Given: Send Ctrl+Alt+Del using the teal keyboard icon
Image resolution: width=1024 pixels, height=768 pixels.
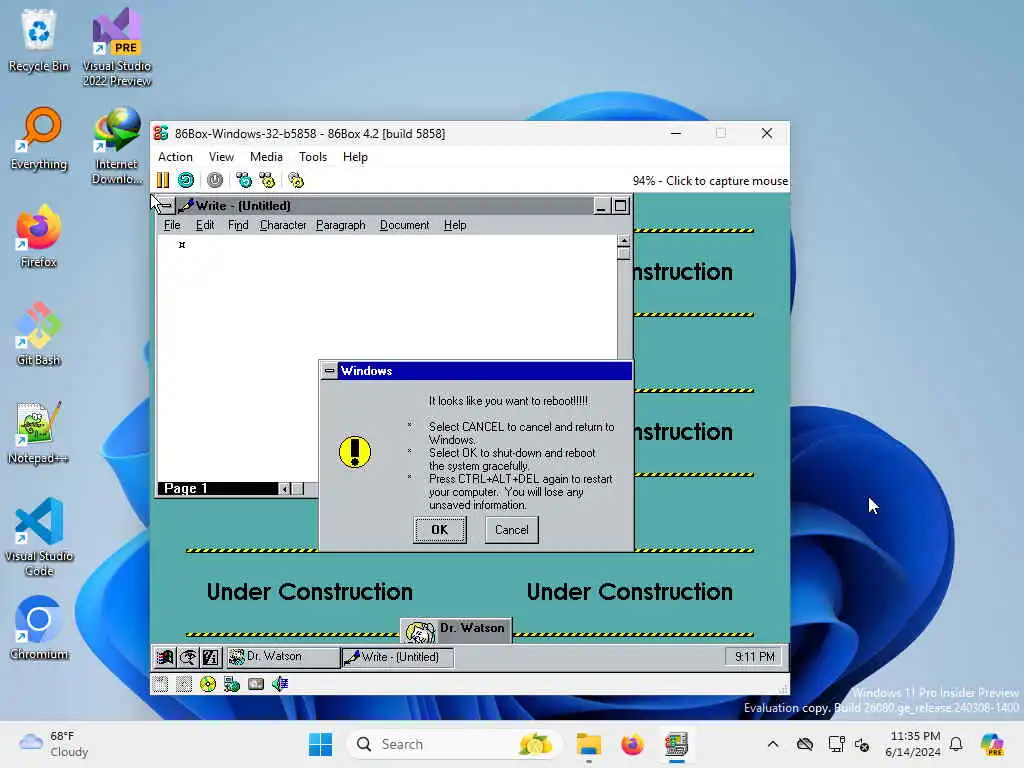Looking at the screenshot, I should click(x=244, y=180).
